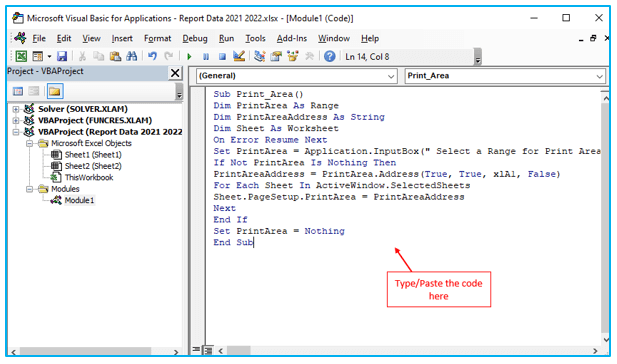Click the Reset stop icon
617x364 pixels.
pyautogui.click(x=222, y=57)
